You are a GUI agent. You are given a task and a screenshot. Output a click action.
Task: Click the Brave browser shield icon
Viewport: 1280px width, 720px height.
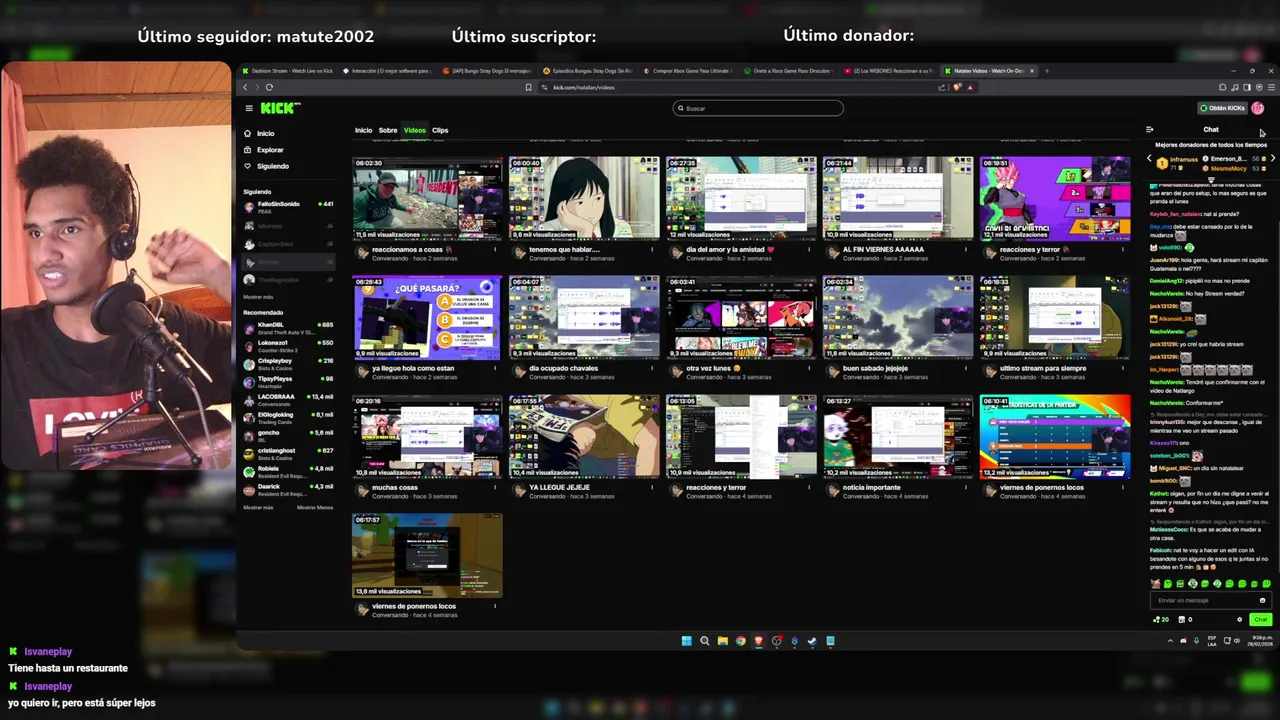click(x=958, y=87)
